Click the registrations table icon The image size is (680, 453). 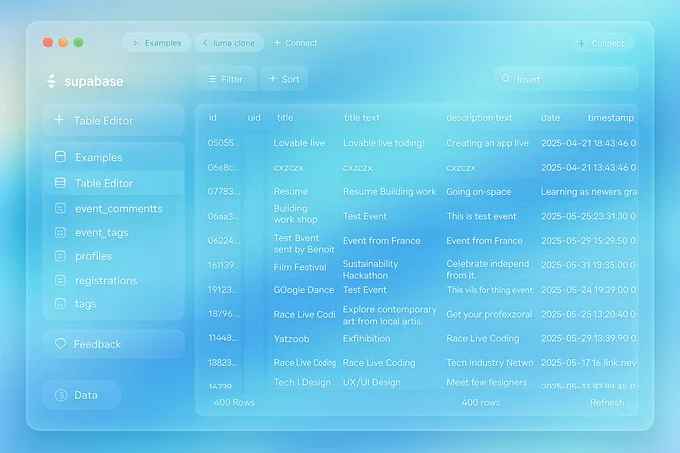(x=60, y=280)
